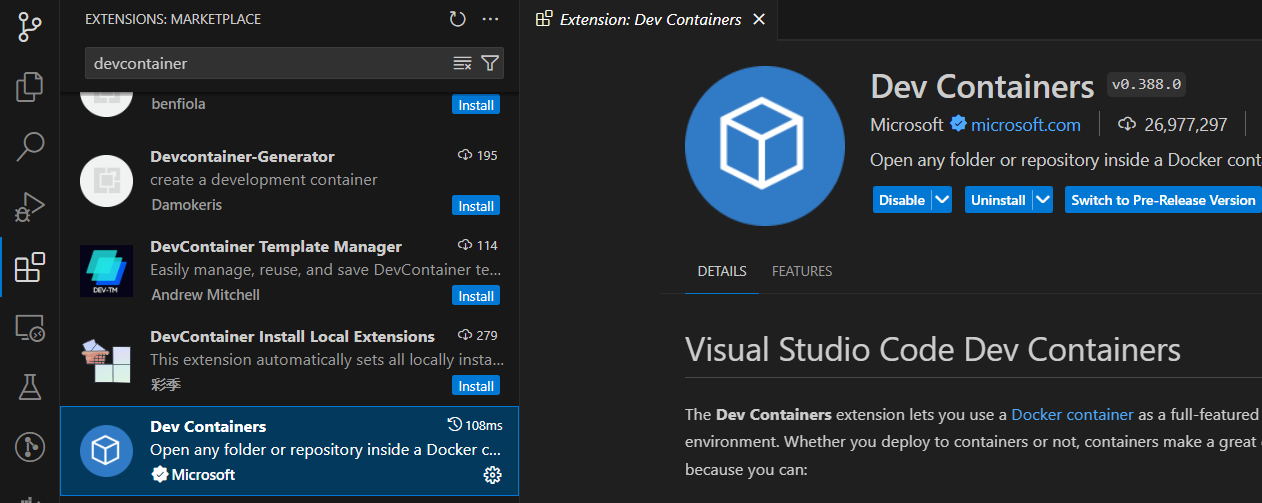Open the Explorer view icon
Screen dimensions: 1262x503
click(x=30, y=87)
